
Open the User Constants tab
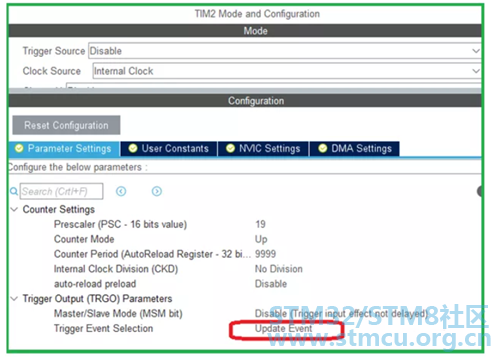169,149
